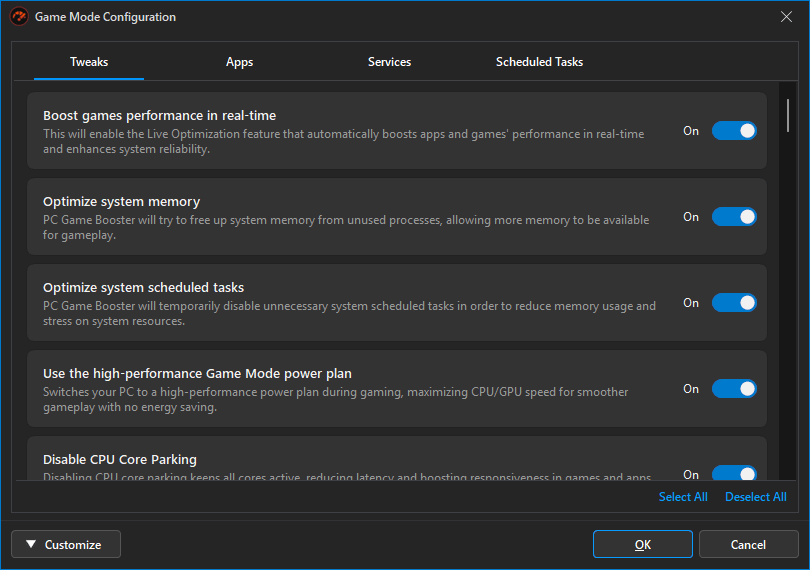
Task: Open the Services tab
Action: pos(389,62)
